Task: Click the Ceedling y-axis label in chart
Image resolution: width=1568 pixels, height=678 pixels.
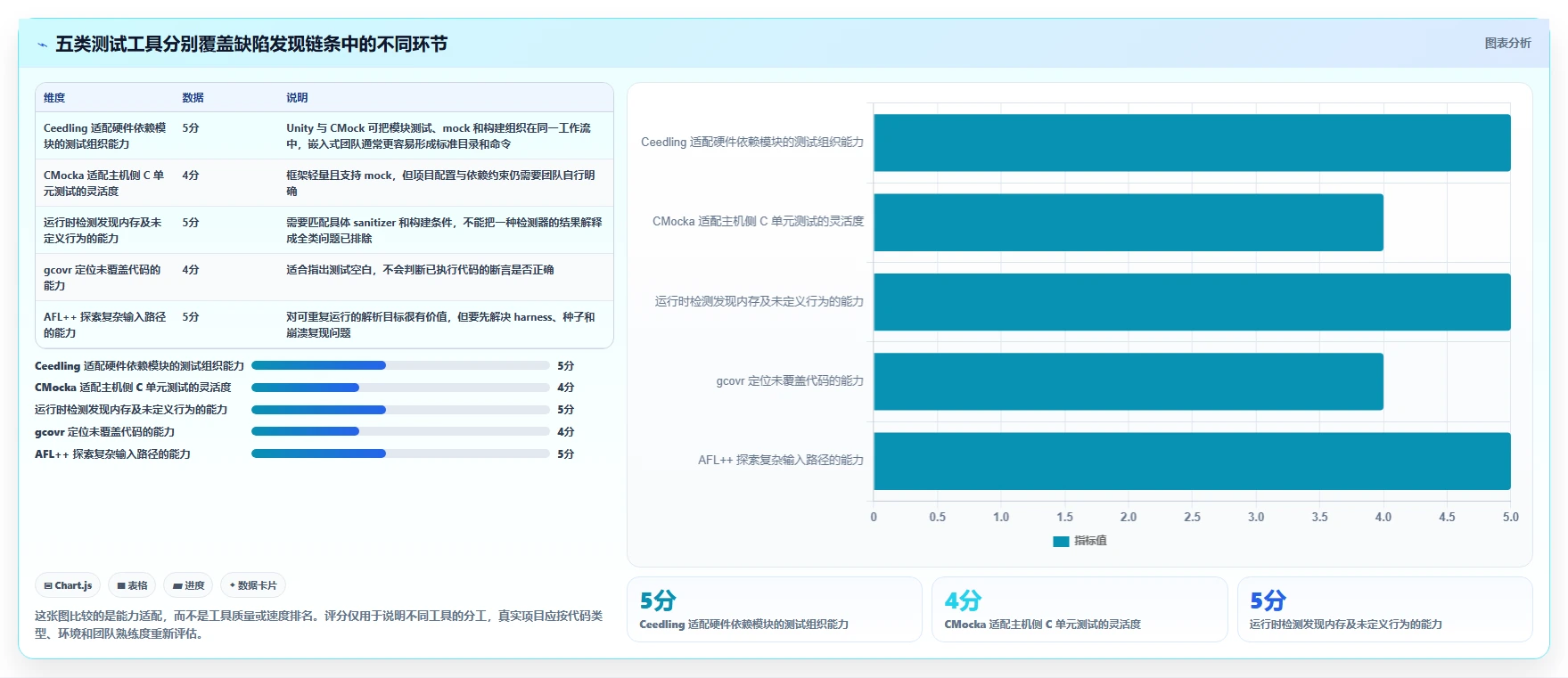Action: pos(752,143)
